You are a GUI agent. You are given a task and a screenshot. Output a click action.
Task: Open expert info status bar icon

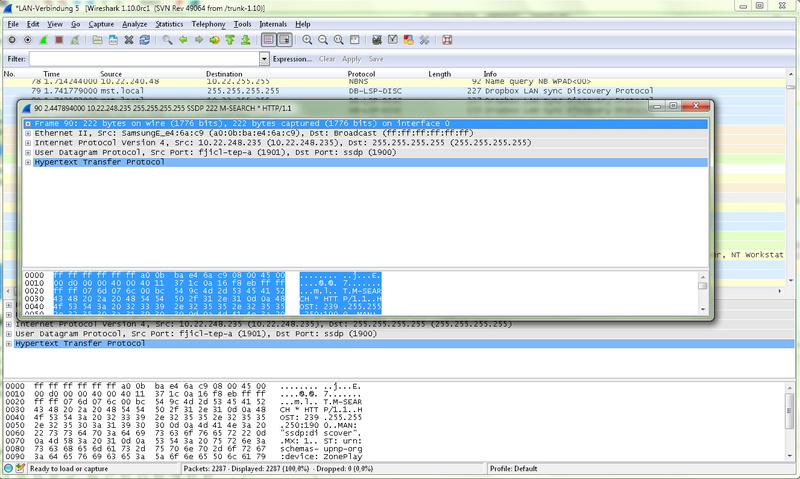pos(8,468)
